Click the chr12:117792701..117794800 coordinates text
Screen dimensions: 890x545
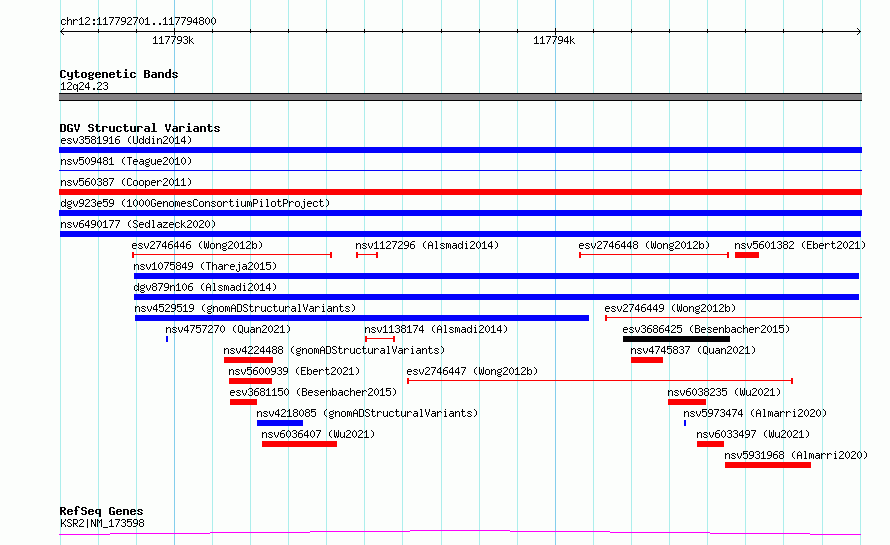(138, 22)
